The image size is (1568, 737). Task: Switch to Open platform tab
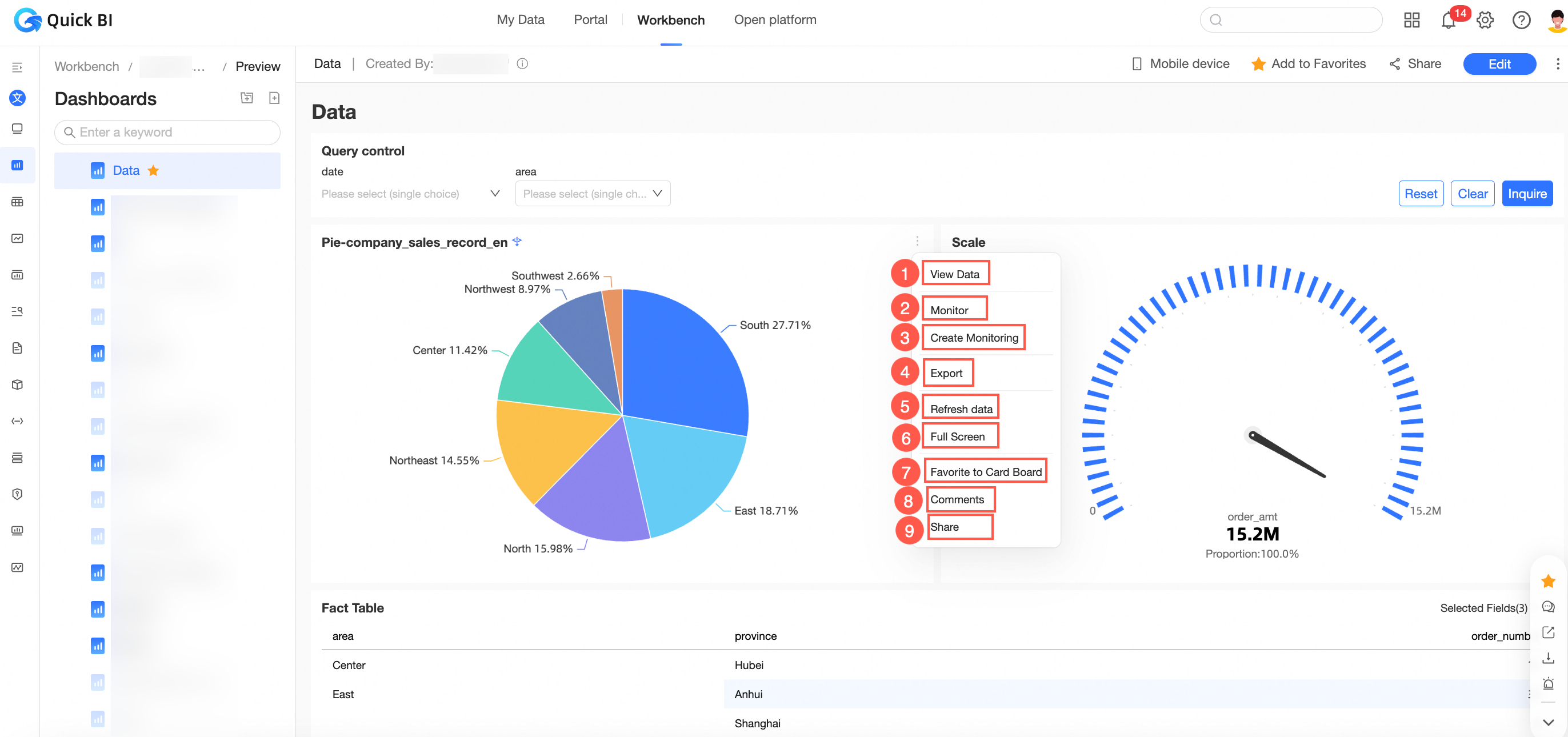click(x=775, y=19)
